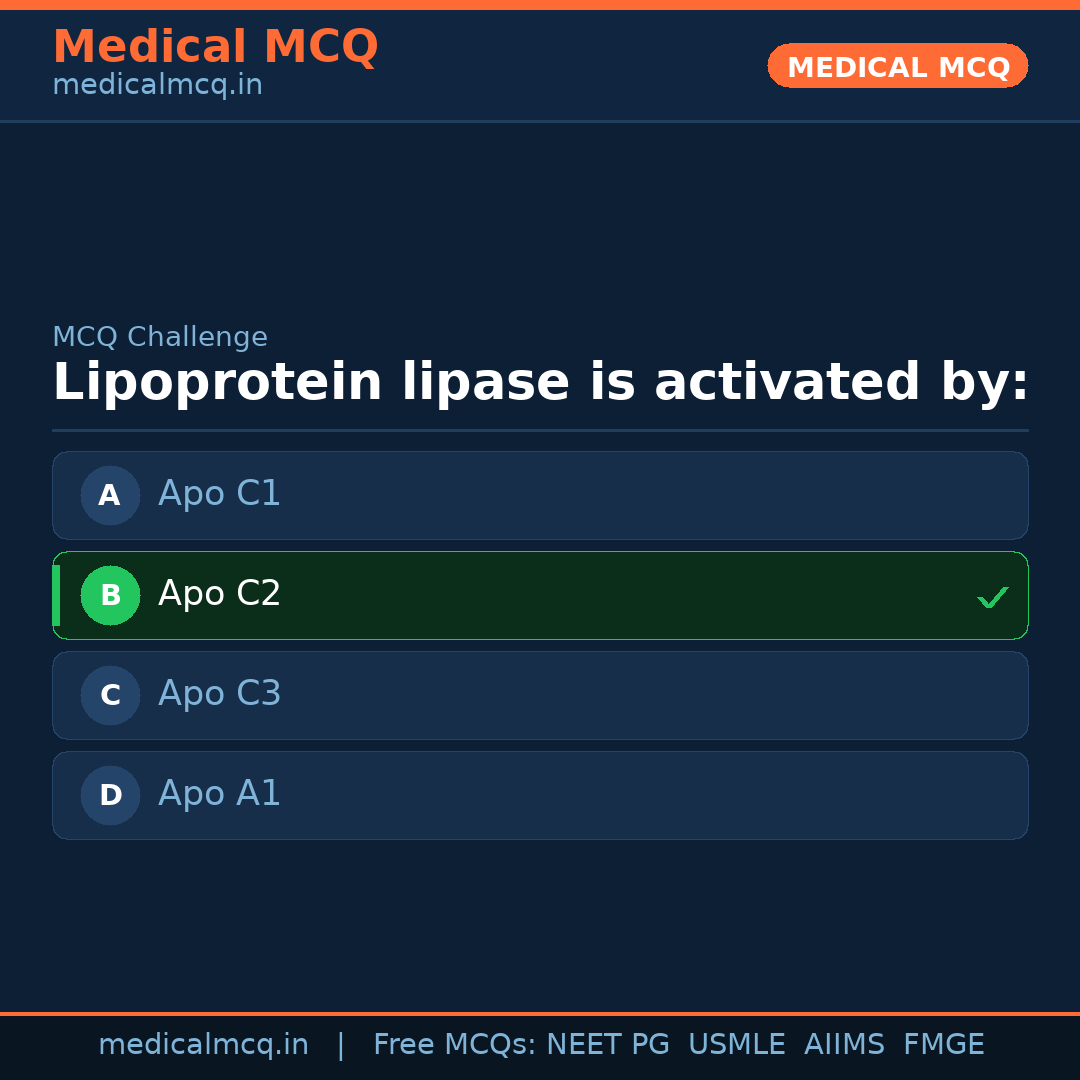
Task: Click the orange "MEDICAL MCQ" pill badge
Action: point(897,67)
